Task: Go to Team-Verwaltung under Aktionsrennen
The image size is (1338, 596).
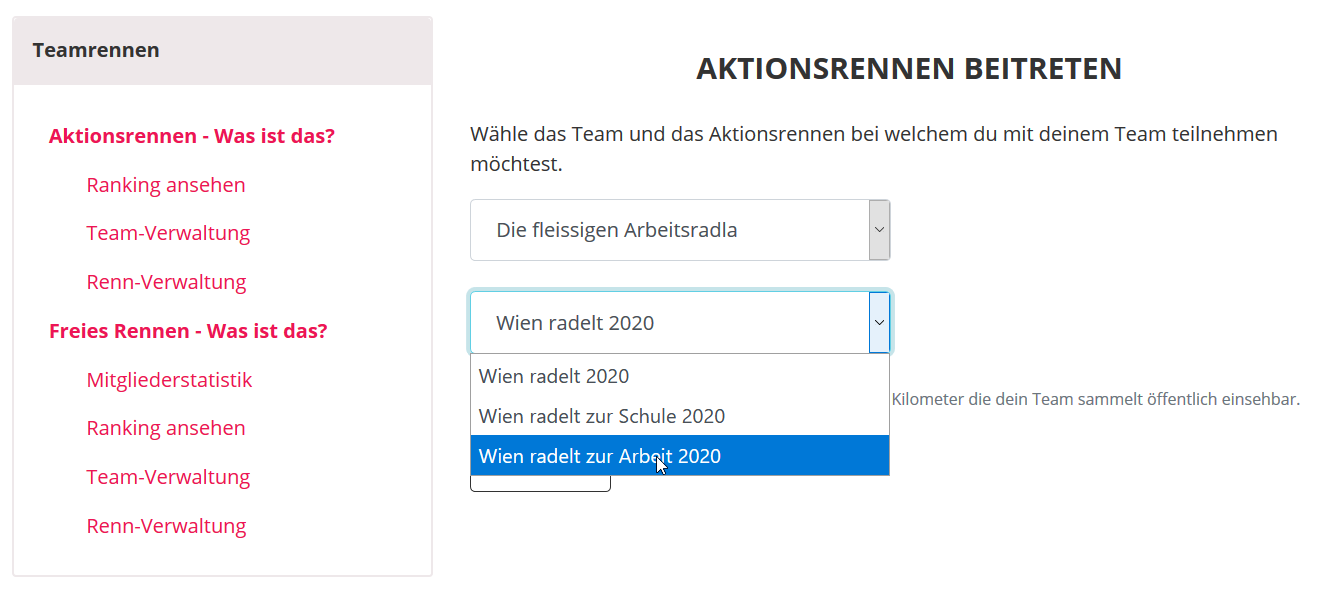Action: [x=168, y=233]
